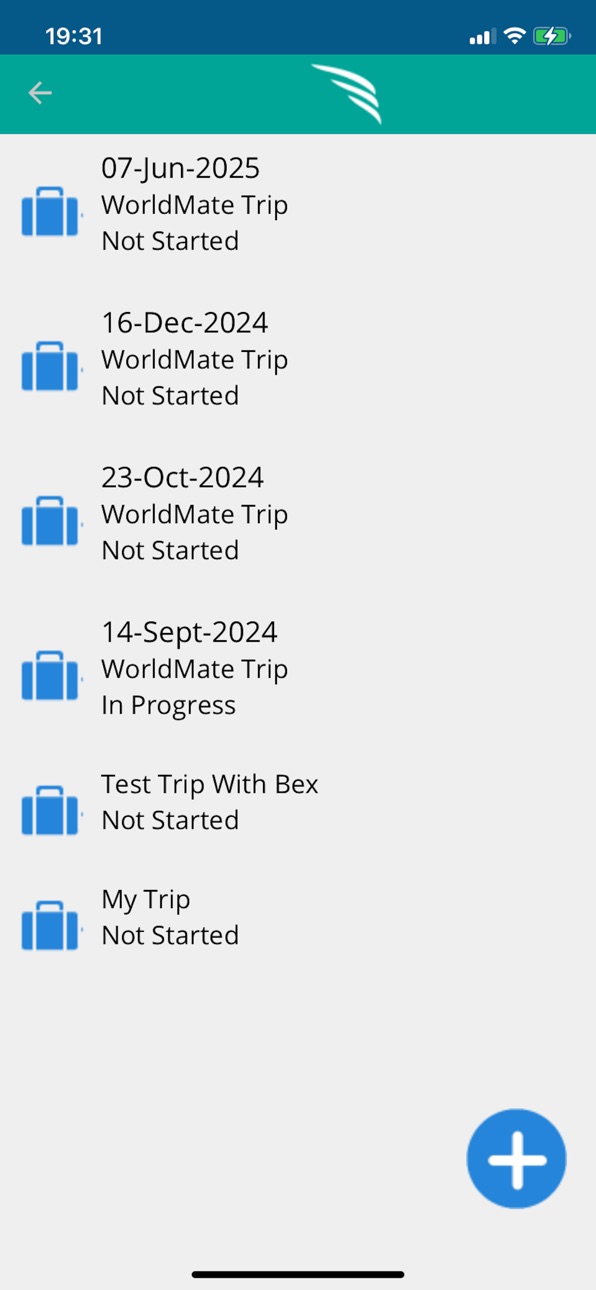The image size is (596, 1290).
Task: Select Test Trip With Bex
Action: [x=298, y=802]
